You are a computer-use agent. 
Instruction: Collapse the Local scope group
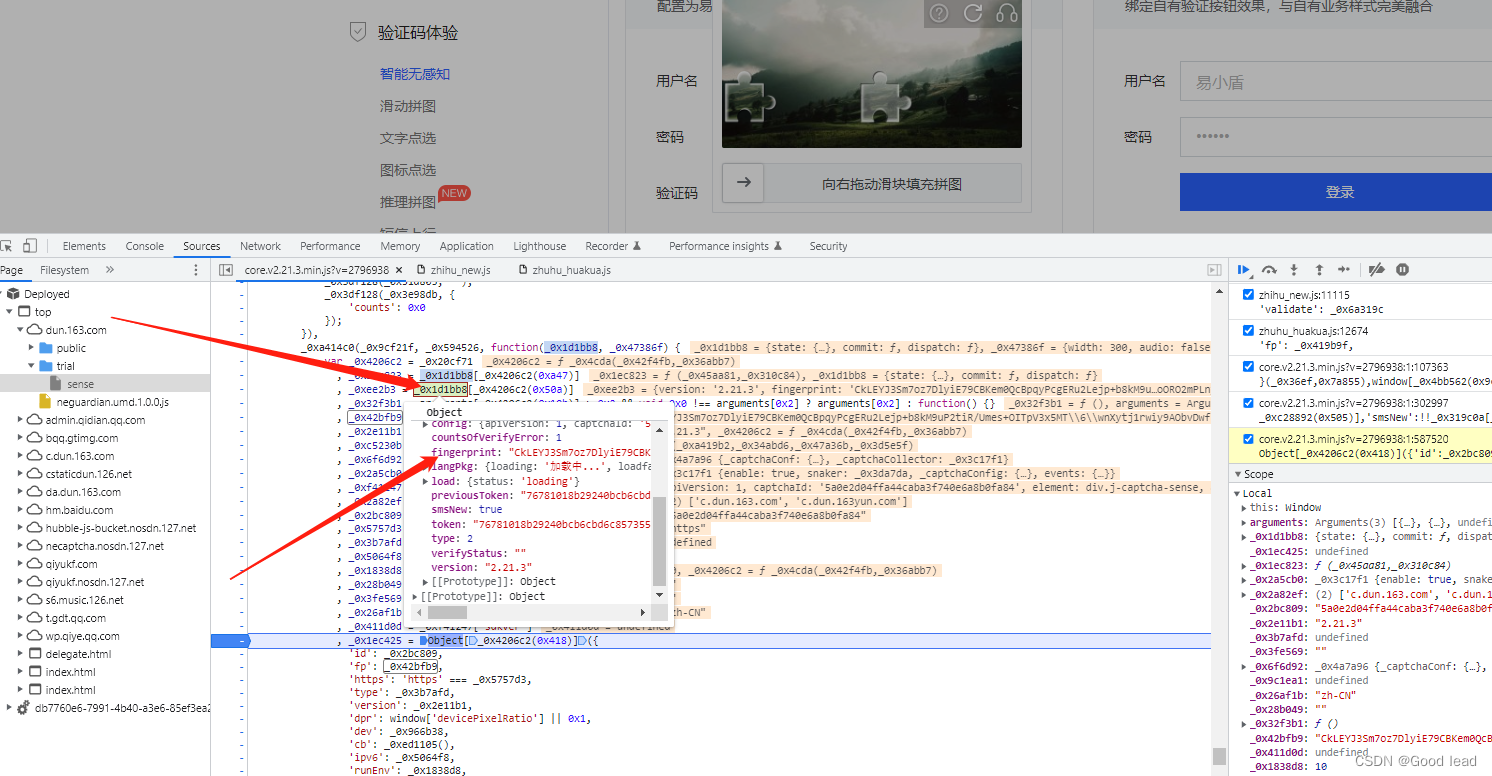point(1237,493)
